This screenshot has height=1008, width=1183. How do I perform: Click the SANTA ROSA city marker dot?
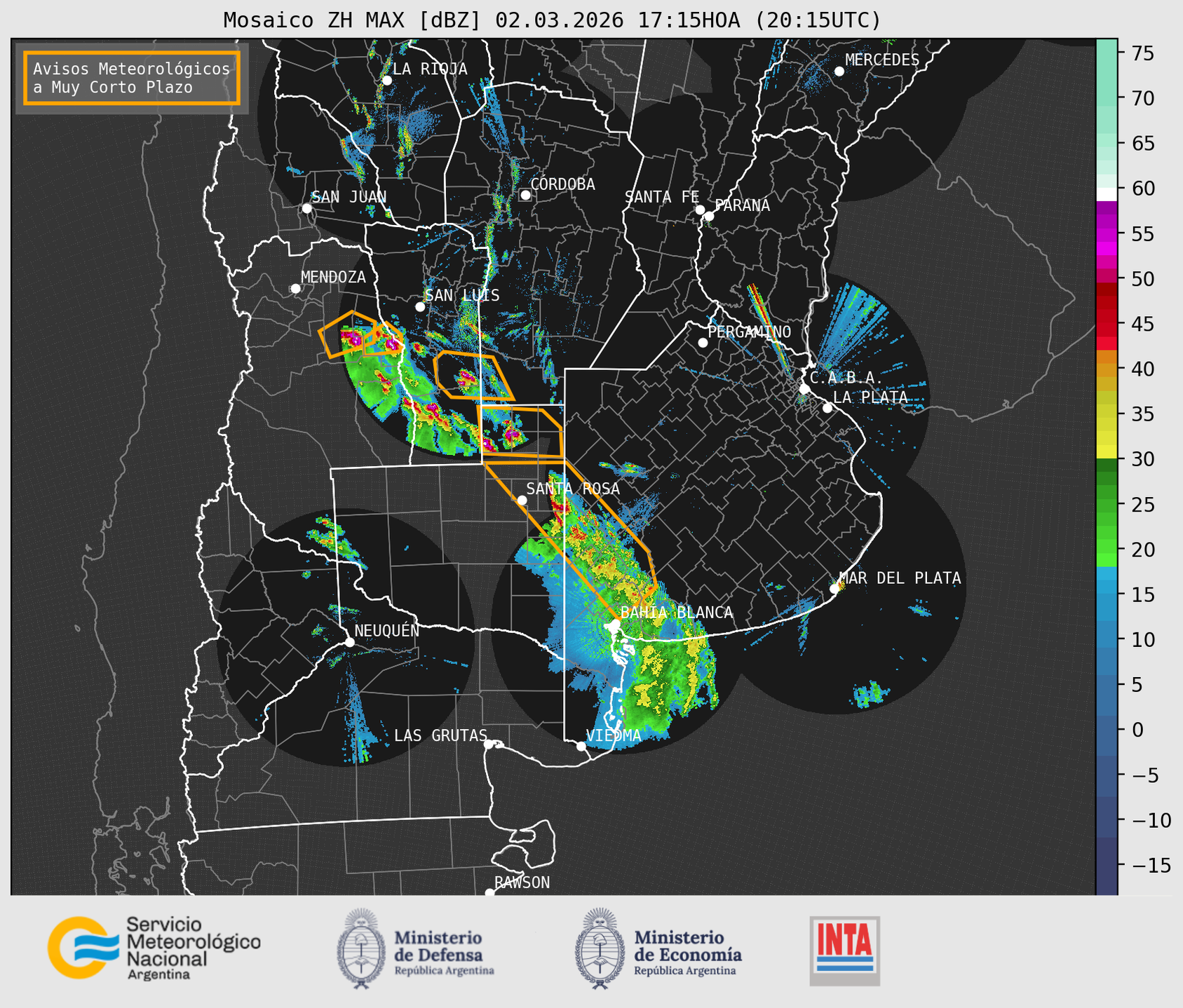(x=522, y=500)
